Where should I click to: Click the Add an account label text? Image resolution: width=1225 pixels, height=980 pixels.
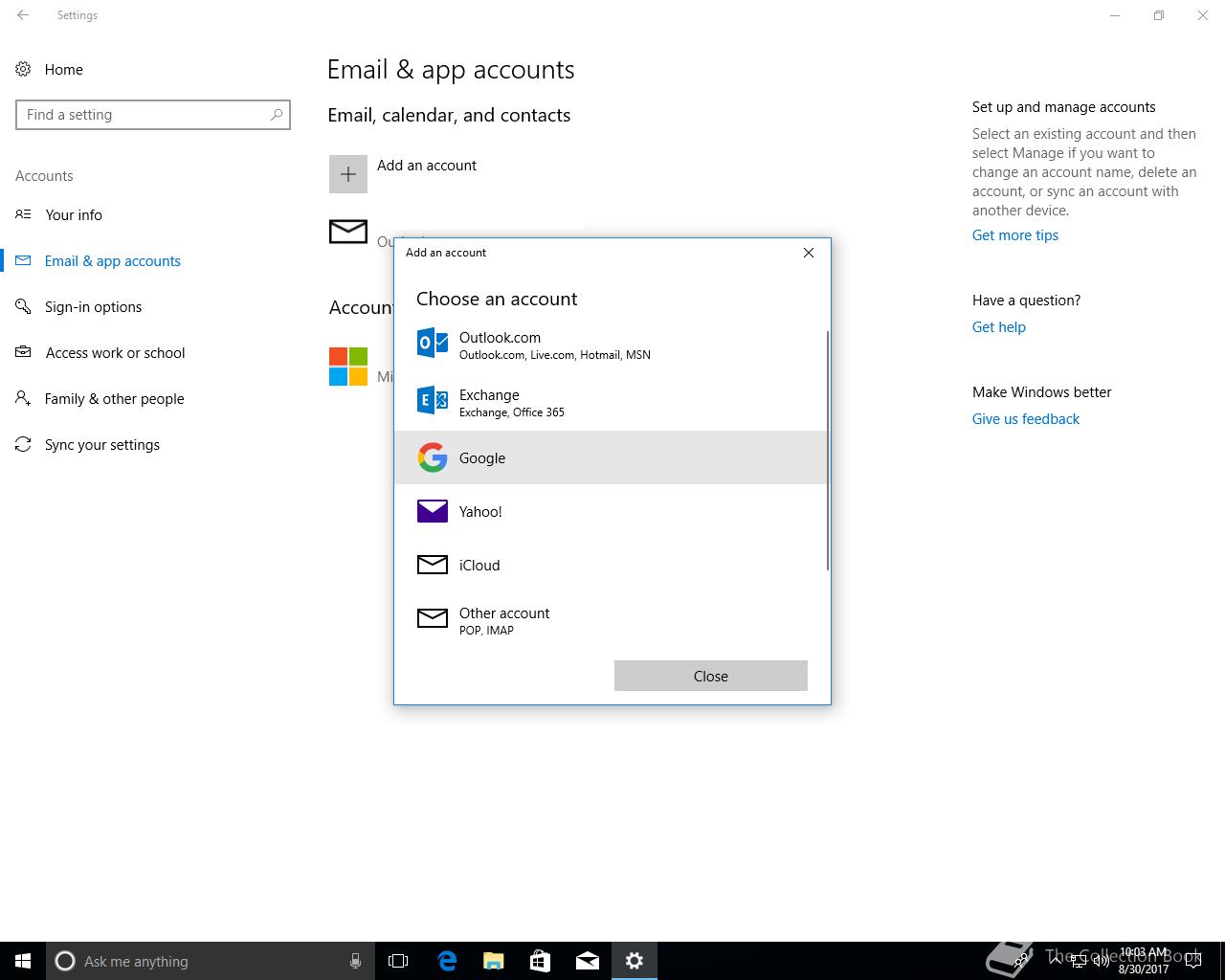(427, 166)
